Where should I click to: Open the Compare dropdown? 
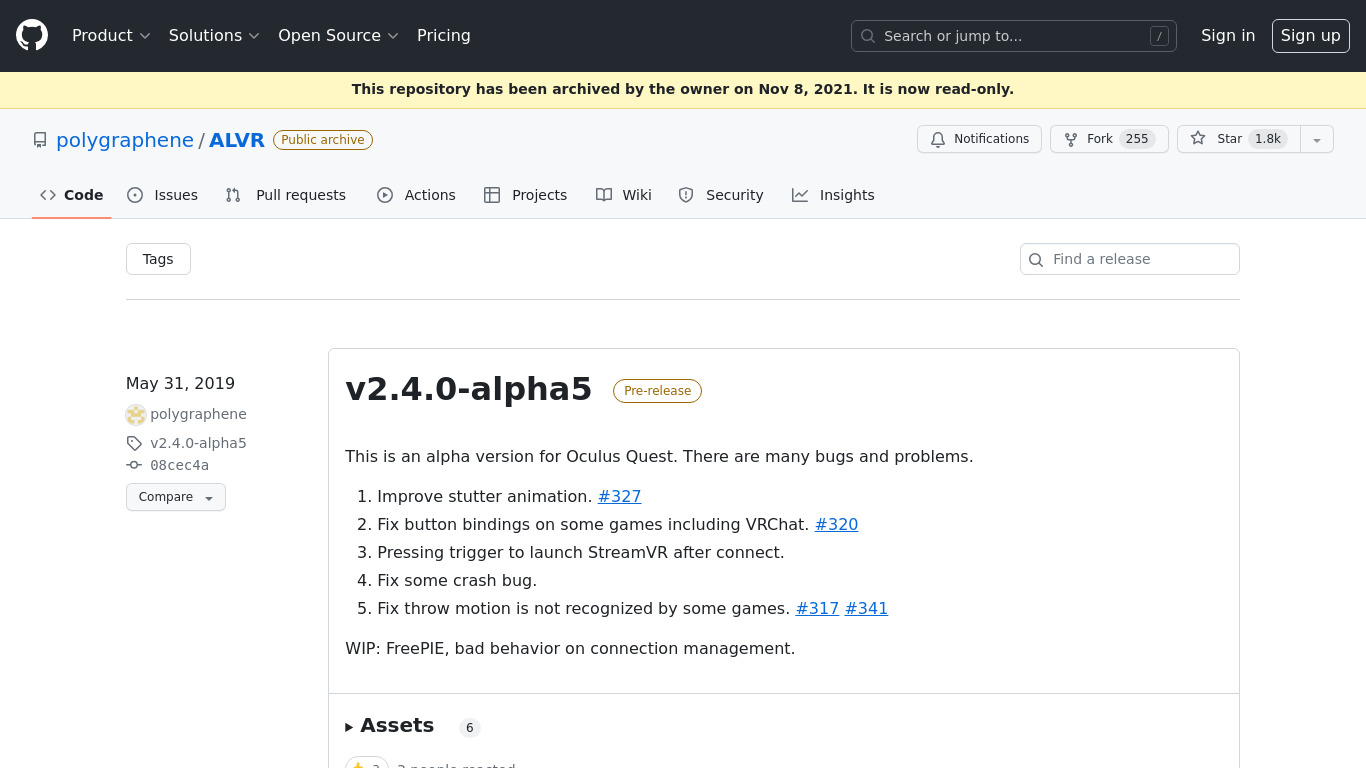pyautogui.click(x=176, y=497)
